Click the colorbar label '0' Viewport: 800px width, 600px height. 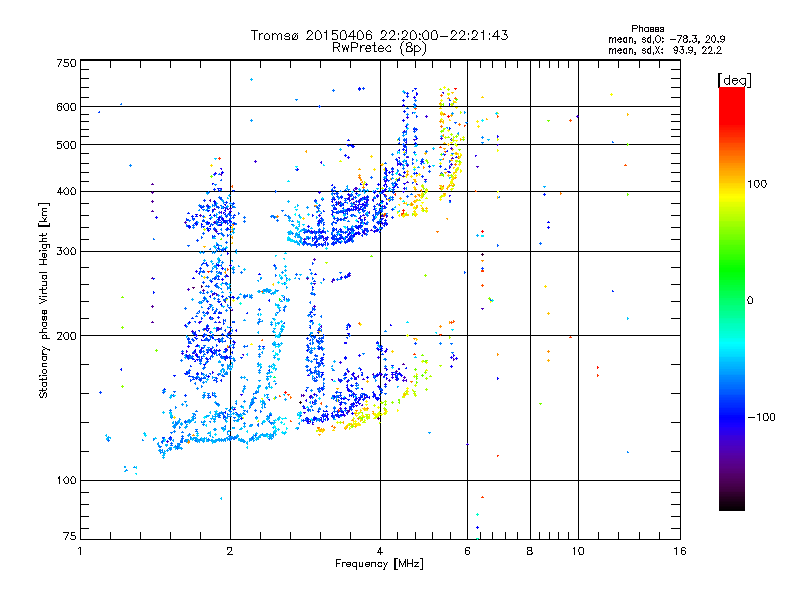pos(750,300)
